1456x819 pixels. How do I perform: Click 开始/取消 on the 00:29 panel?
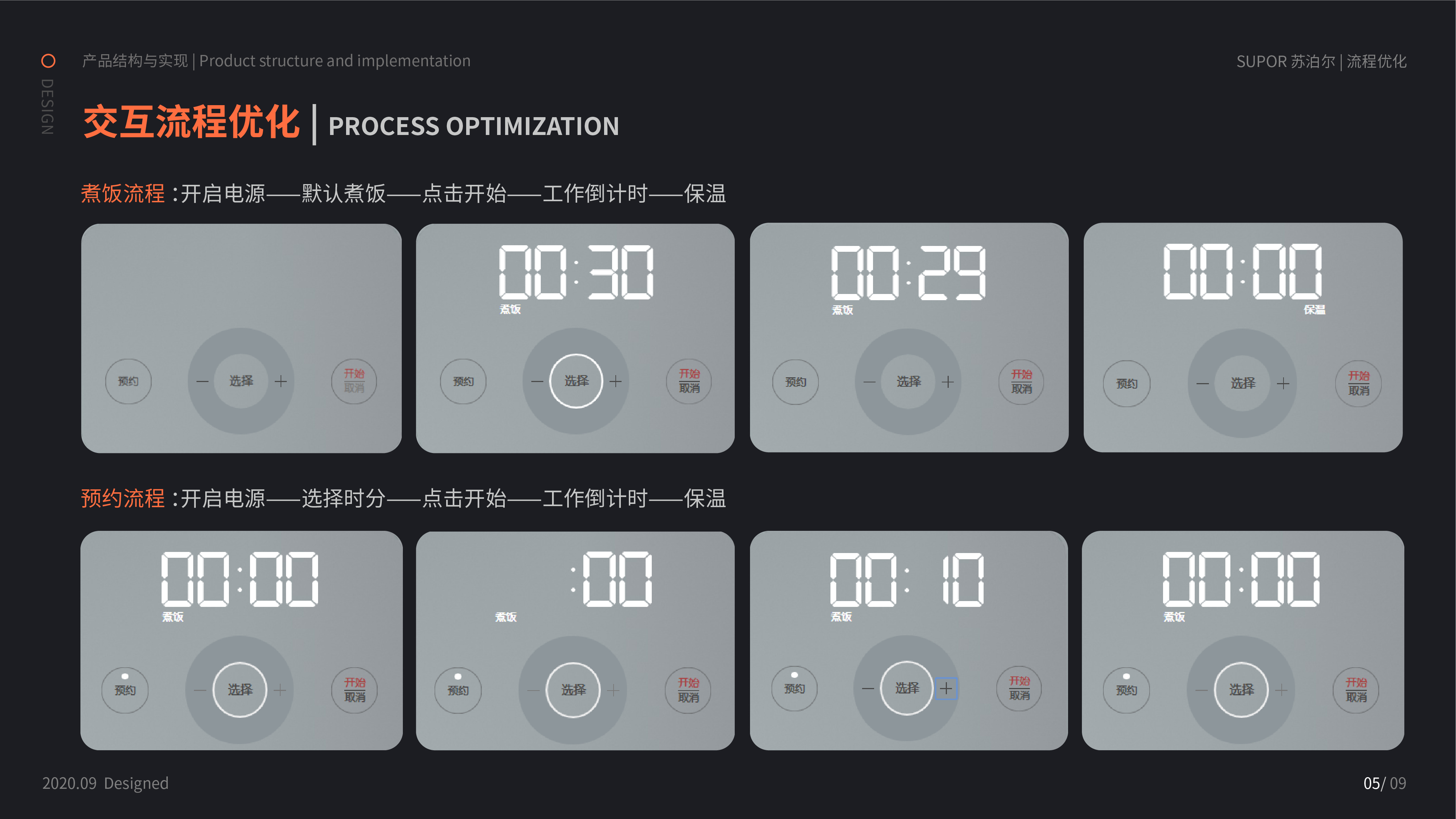(x=1021, y=382)
